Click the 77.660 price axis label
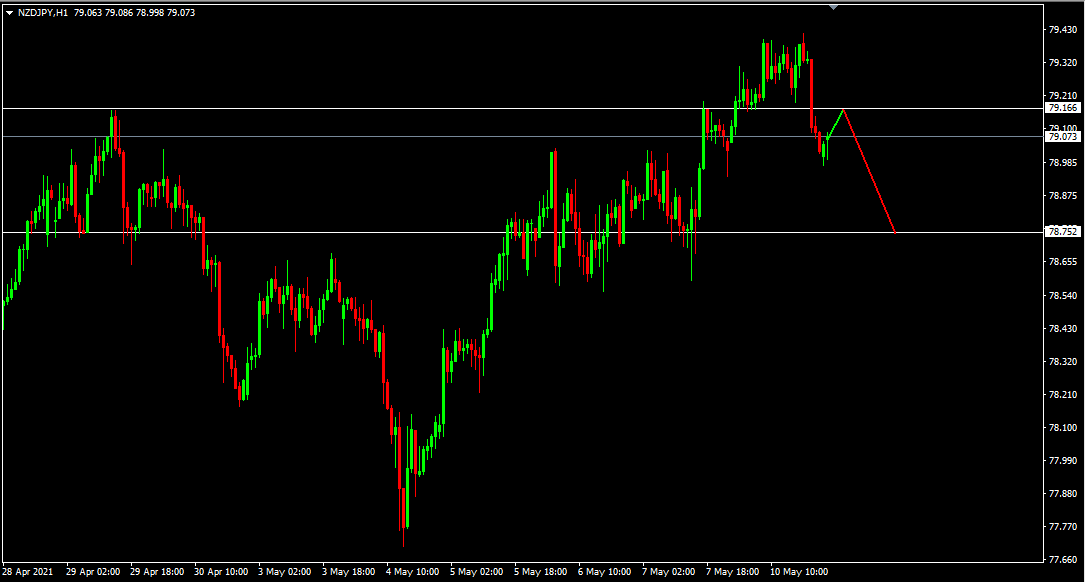Screen dimensions: 1086x582 pos(1062,558)
